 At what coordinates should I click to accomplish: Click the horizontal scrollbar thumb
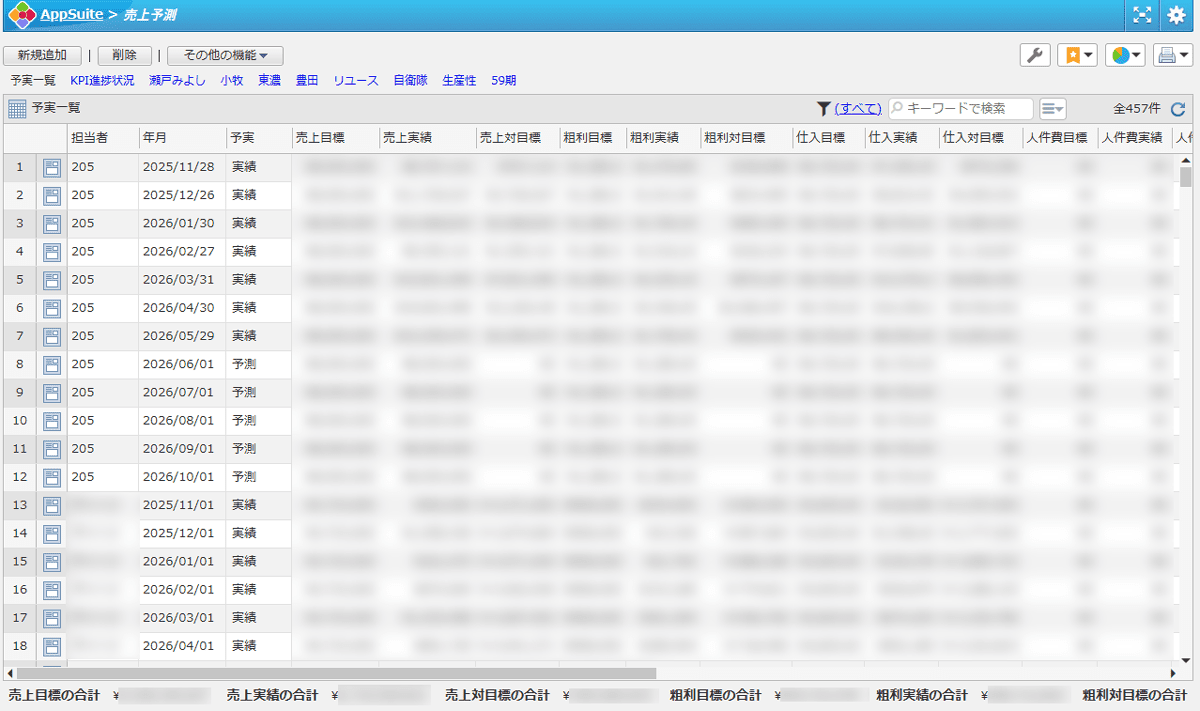point(336,674)
